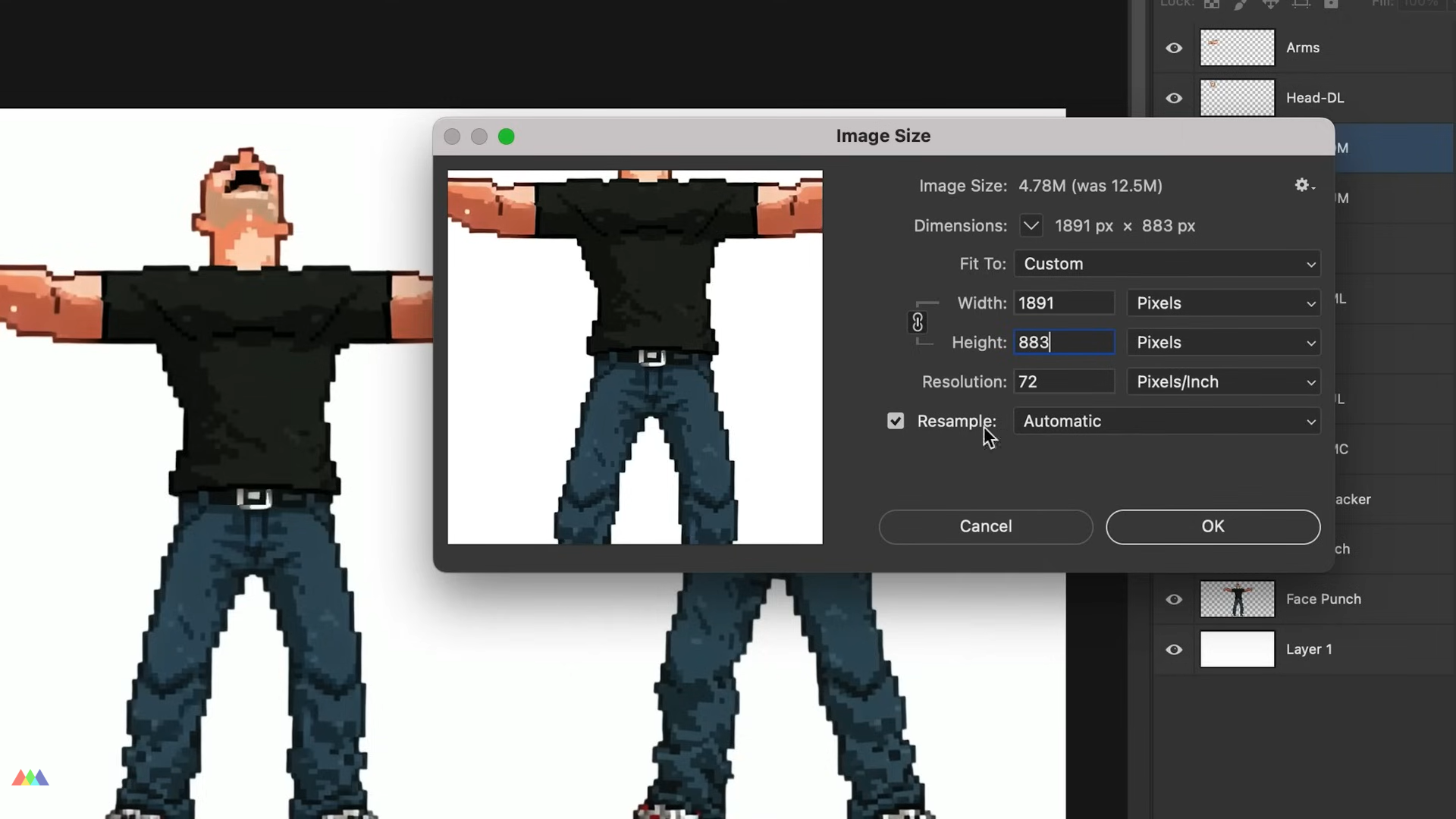The image size is (1456, 819).
Task: Click lock transparent pixels icon
Action: pos(1212,4)
